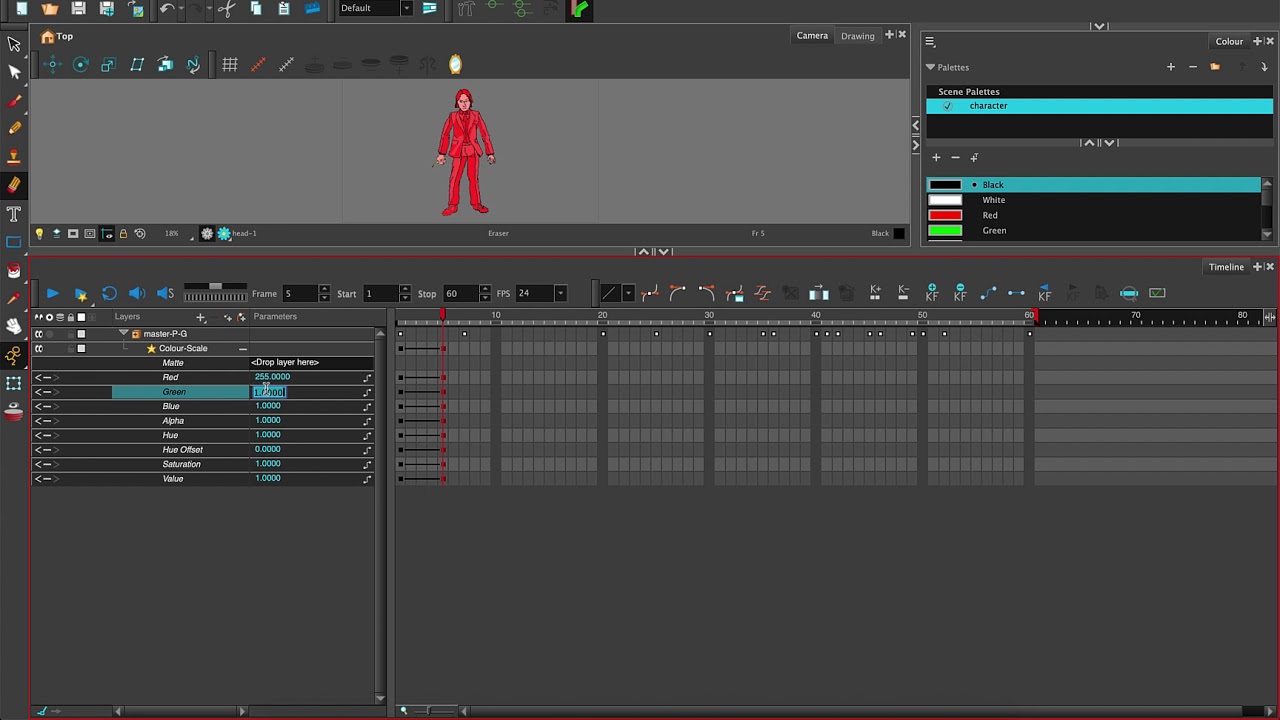The height and width of the screenshot is (720, 1280).
Task: Remove a colour with the swatch minus button
Action: [955, 158]
